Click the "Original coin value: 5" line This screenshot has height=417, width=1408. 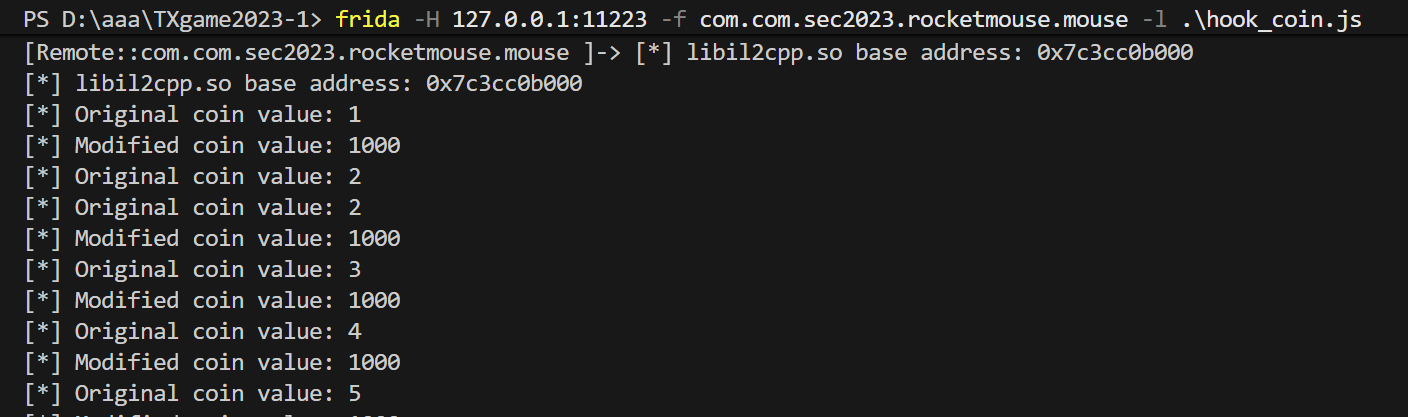coord(193,394)
